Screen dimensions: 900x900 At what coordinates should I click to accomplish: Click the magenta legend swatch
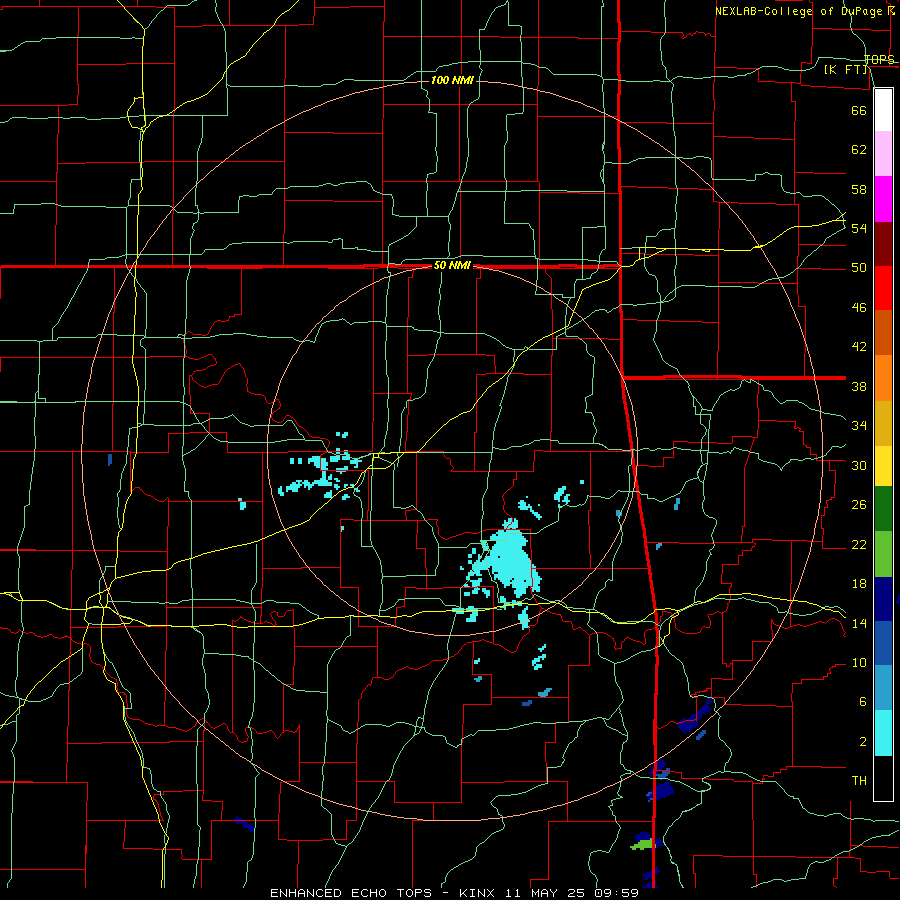click(x=883, y=199)
